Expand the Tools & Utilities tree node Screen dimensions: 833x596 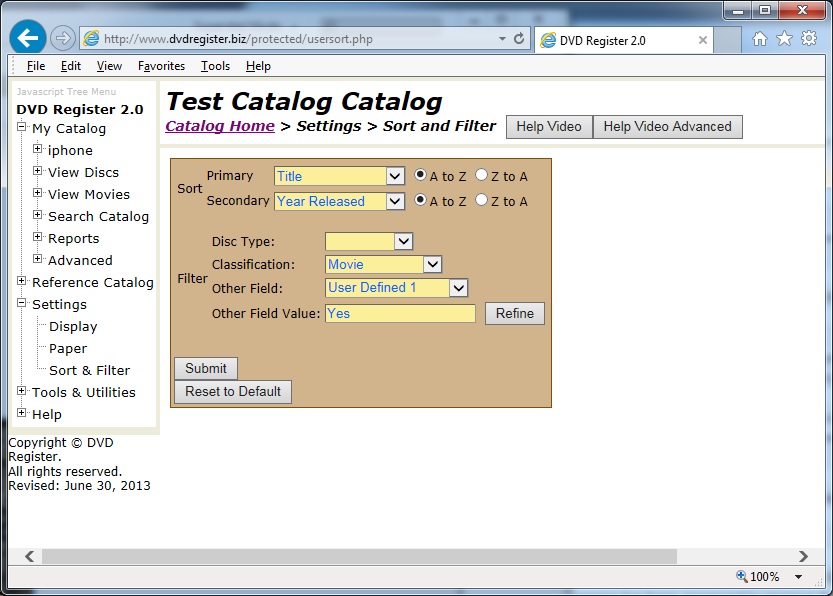coord(21,391)
